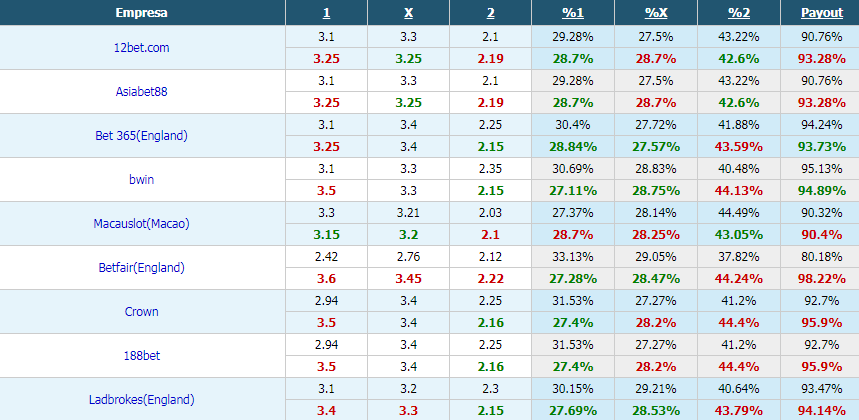Open the 12bet.com bookmaker link

[141, 48]
